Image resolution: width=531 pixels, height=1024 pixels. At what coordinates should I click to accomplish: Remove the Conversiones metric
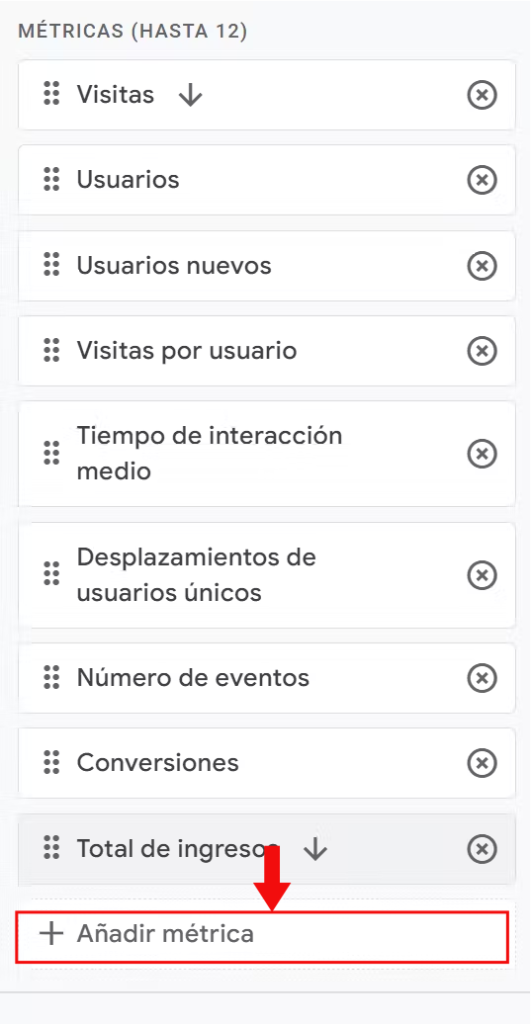pyautogui.click(x=482, y=763)
